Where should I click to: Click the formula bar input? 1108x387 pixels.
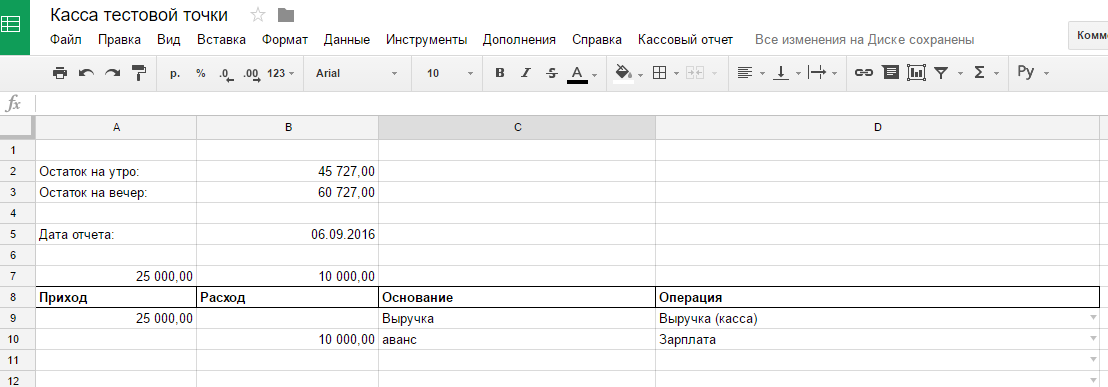tap(571, 104)
